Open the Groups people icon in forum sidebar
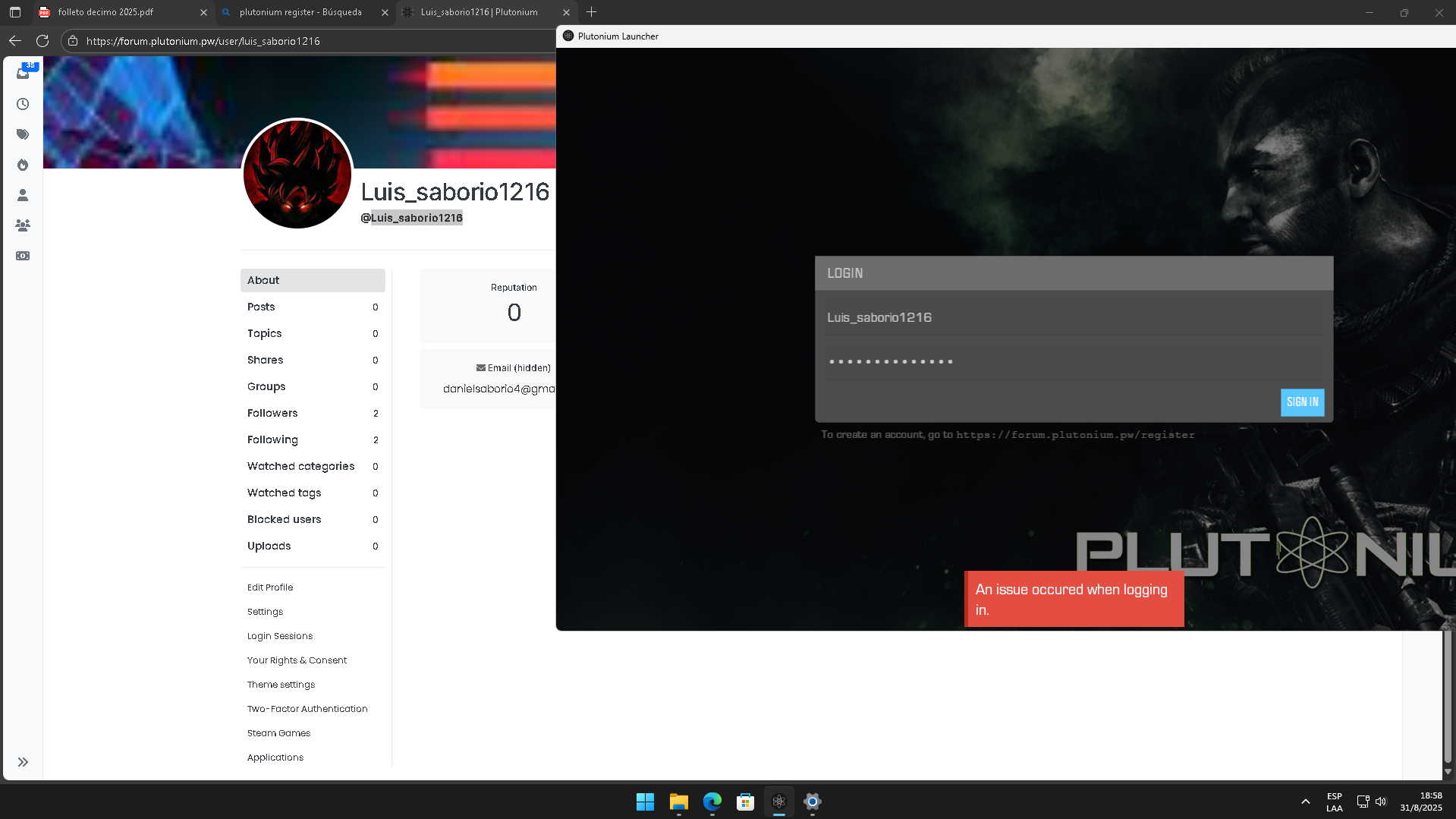1456x819 pixels. coord(23,225)
